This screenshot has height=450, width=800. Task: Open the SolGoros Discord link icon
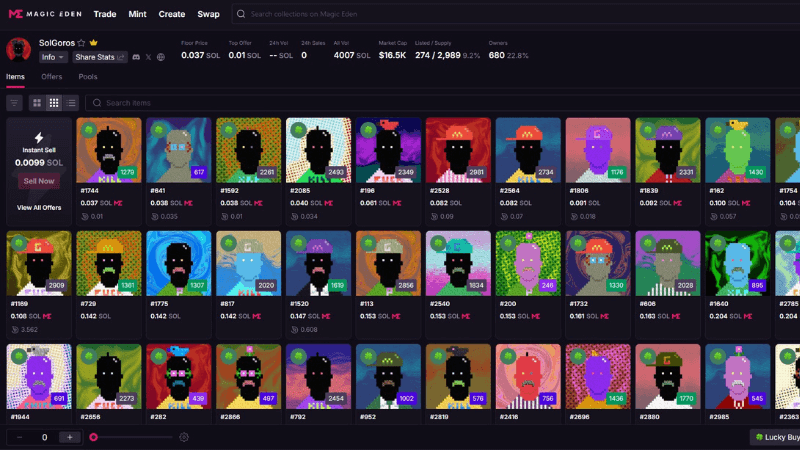[136, 57]
